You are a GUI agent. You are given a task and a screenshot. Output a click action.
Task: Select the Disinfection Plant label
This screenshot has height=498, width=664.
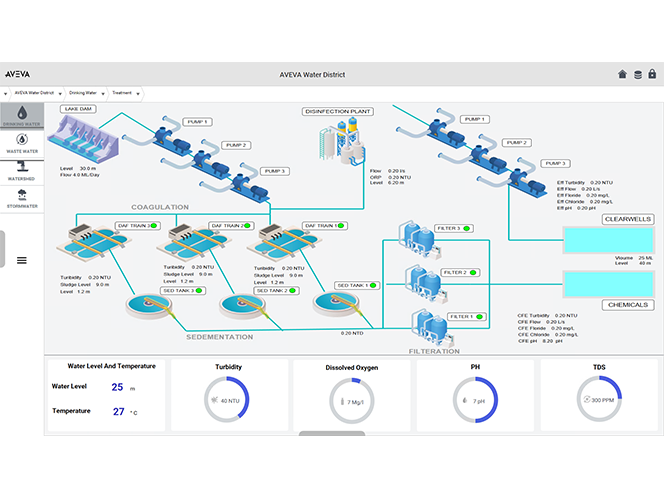point(339,111)
